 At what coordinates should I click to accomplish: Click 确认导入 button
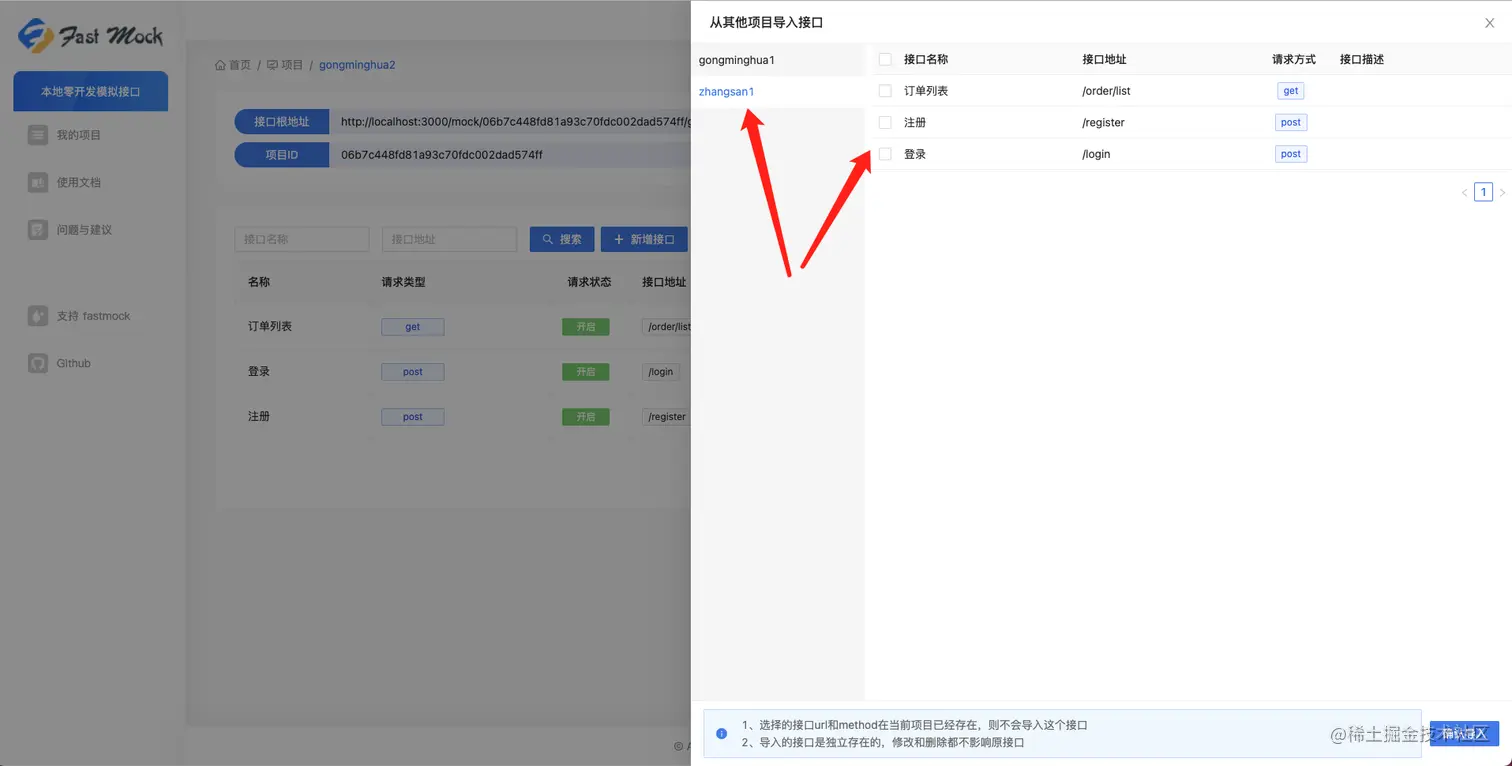(x=1464, y=733)
